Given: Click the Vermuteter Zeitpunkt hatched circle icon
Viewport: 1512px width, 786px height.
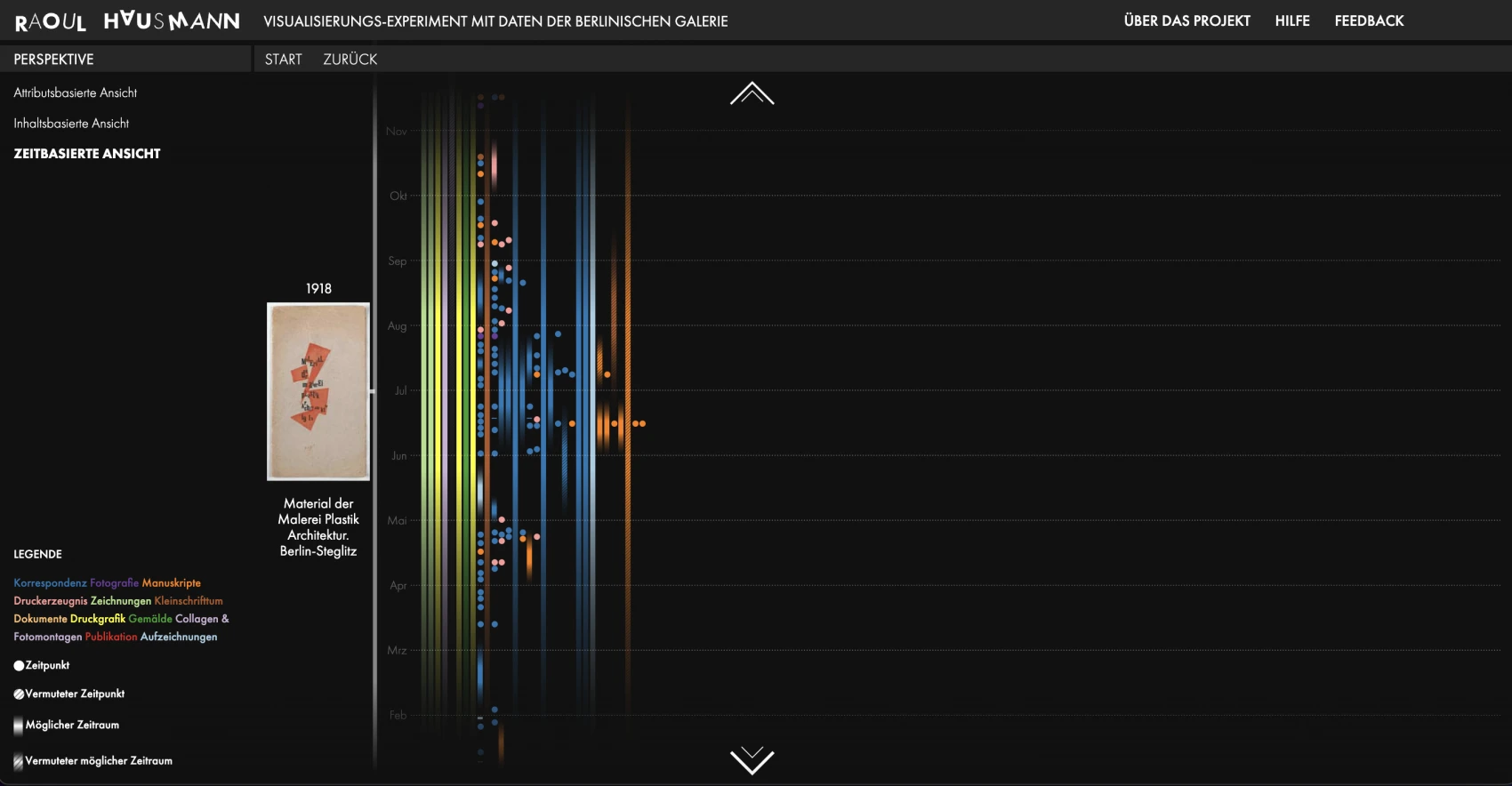Looking at the screenshot, I should (x=19, y=694).
